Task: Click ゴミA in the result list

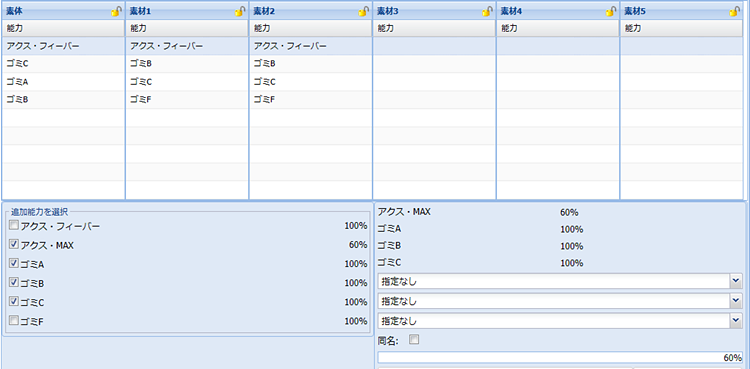Action: click(389, 229)
